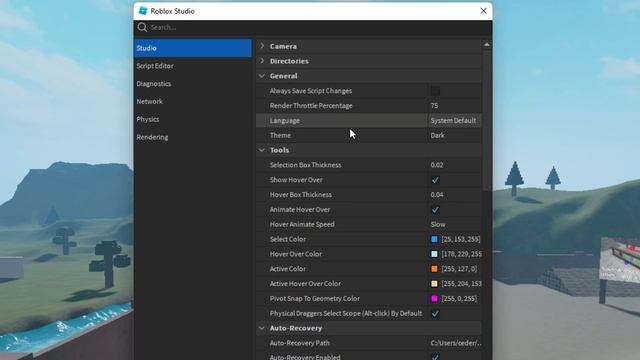Edit Hover Box Thickness value 0.04
The height and width of the screenshot is (360, 640).
pyautogui.click(x=454, y=195)
